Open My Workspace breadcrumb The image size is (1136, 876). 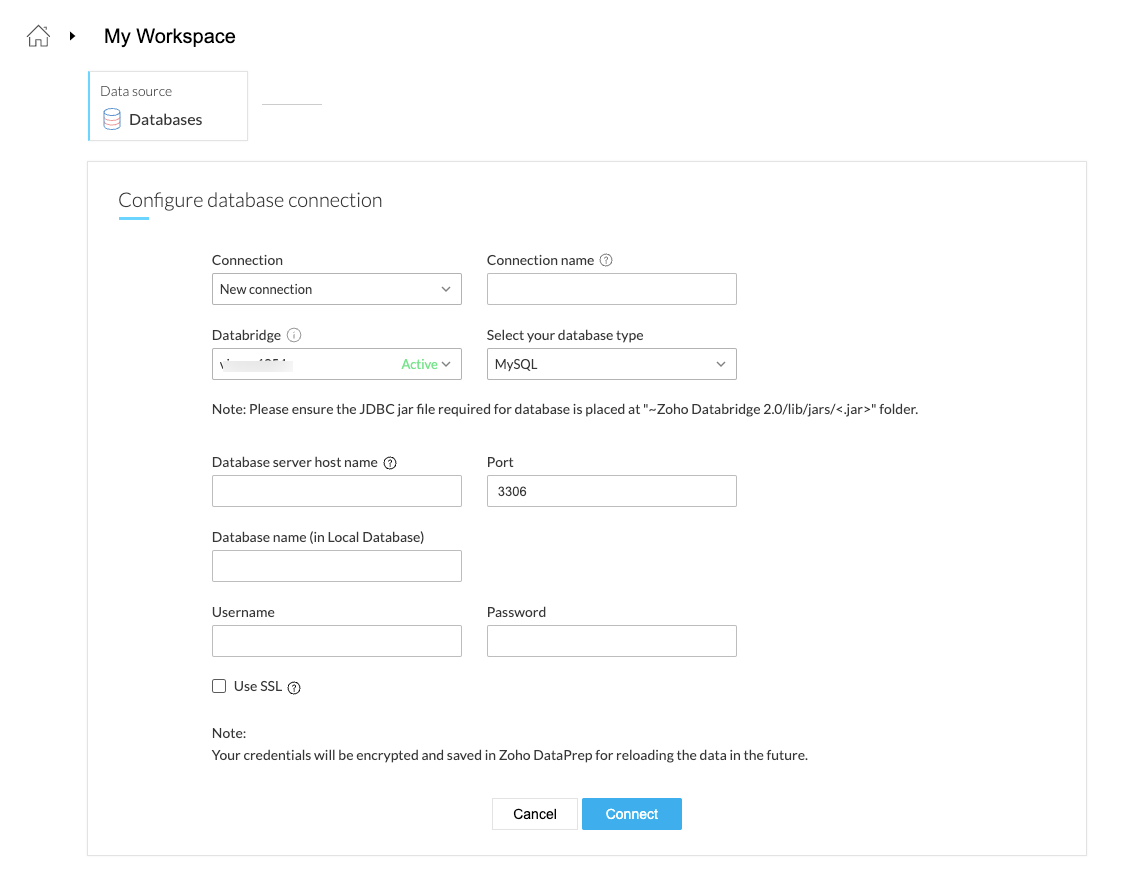tap(170, 37)
